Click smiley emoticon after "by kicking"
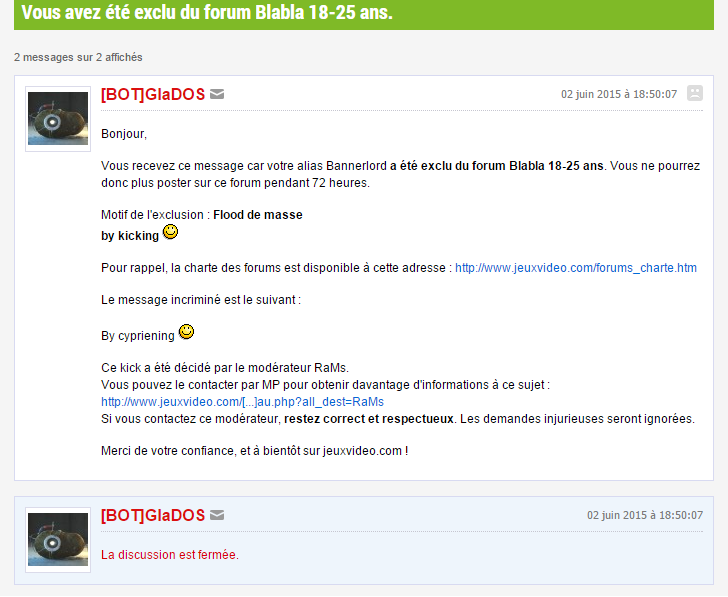 click(170, 232)
